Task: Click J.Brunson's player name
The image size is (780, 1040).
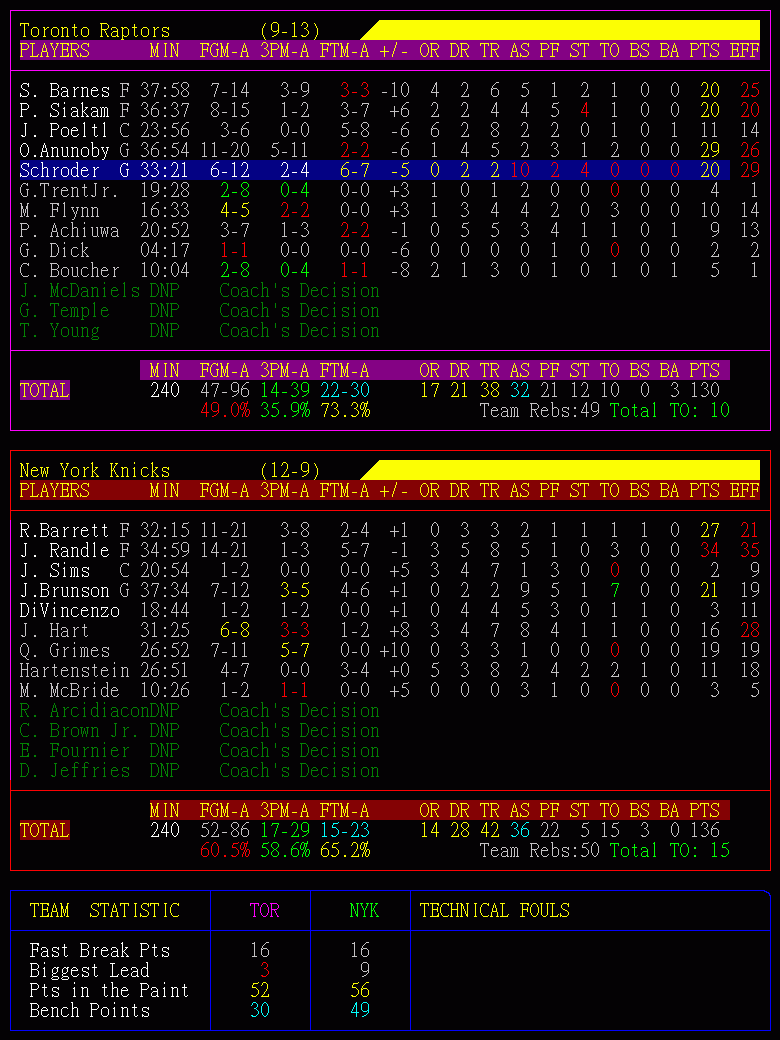Action: (x=64, y=590)
